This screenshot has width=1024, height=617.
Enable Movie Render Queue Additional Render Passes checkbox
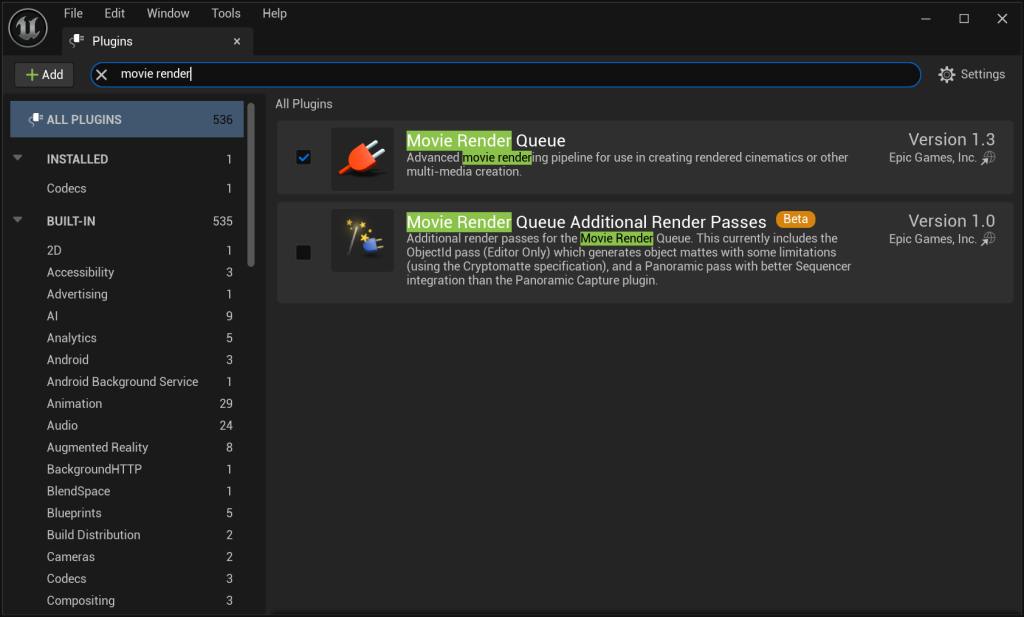tap(304, 252)
